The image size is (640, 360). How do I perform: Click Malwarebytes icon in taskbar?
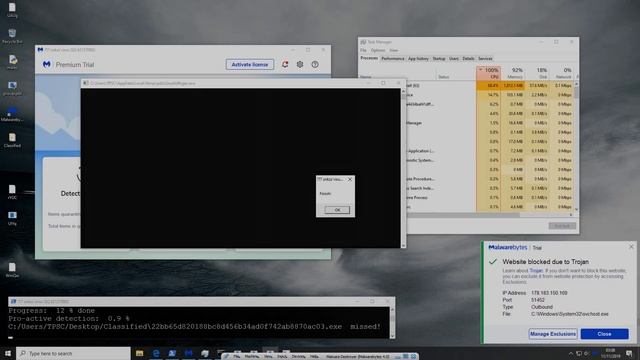point(189,353)
